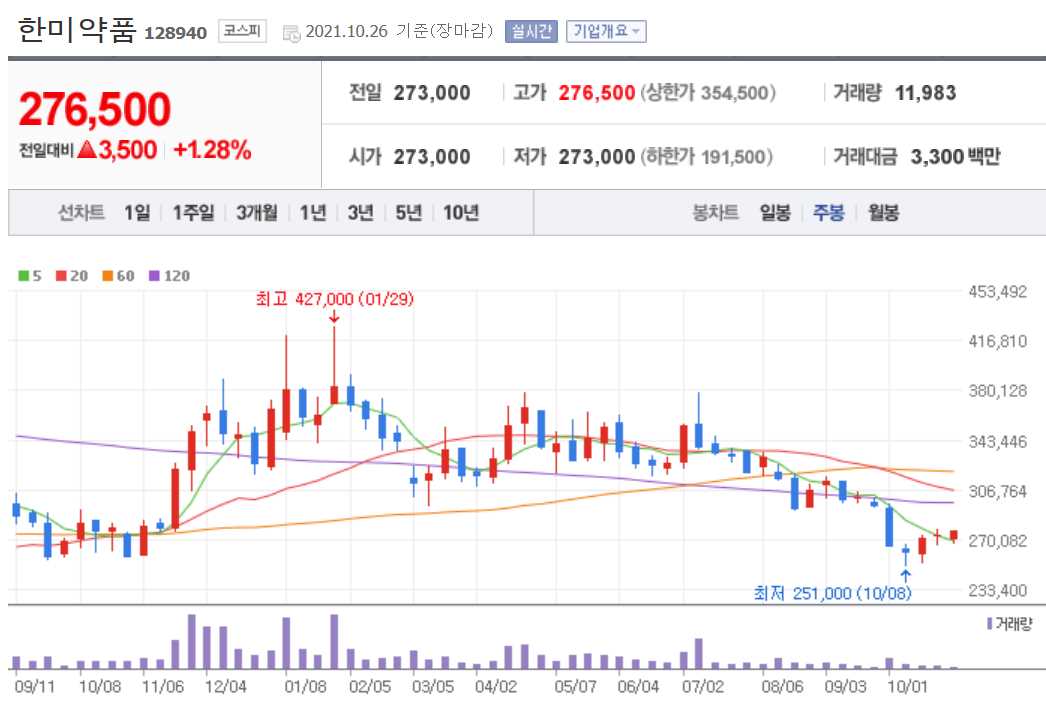Click the red 20 moving-average legend swatch

(x=61, y=275)
